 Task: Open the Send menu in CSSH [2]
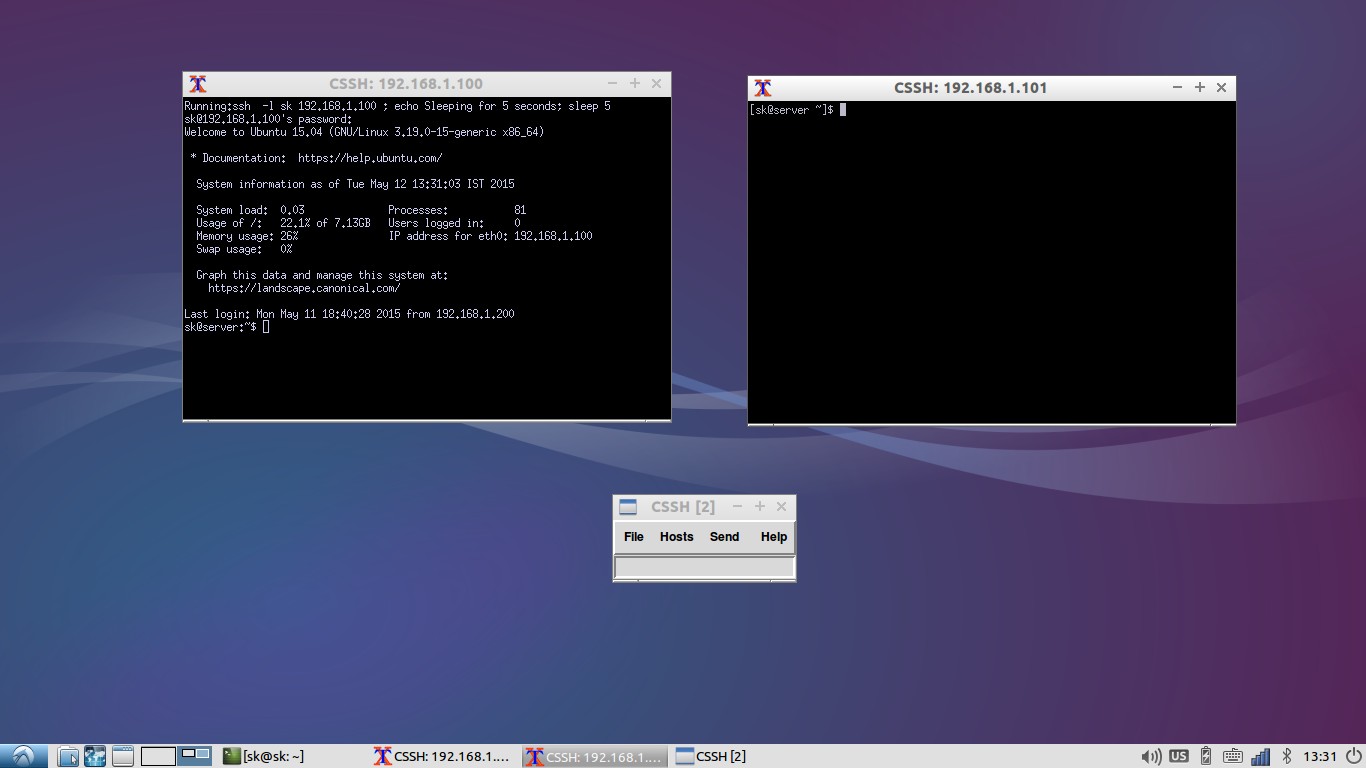point(725,537)
